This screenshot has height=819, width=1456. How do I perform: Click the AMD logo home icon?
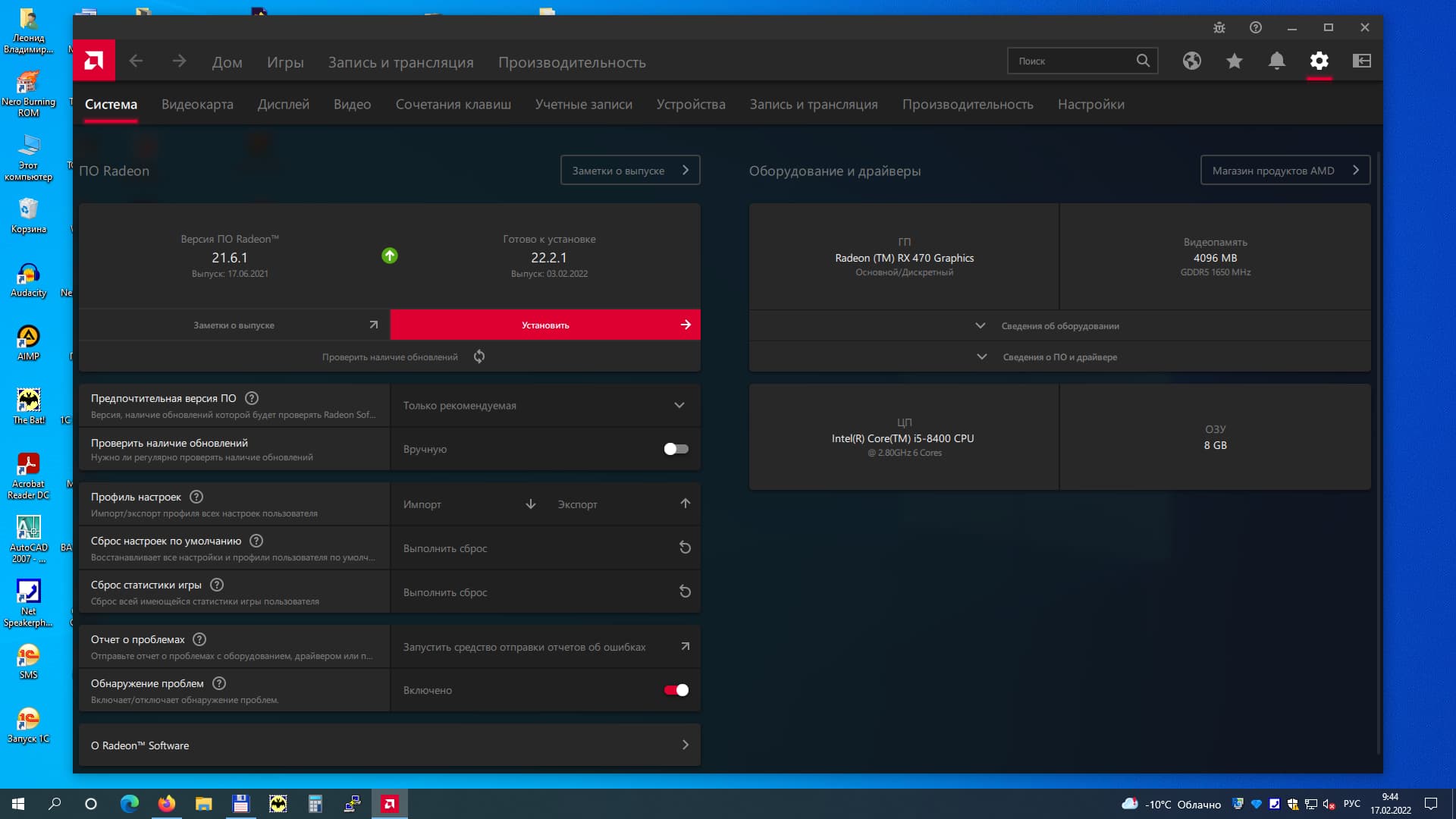tap(94, 61)
